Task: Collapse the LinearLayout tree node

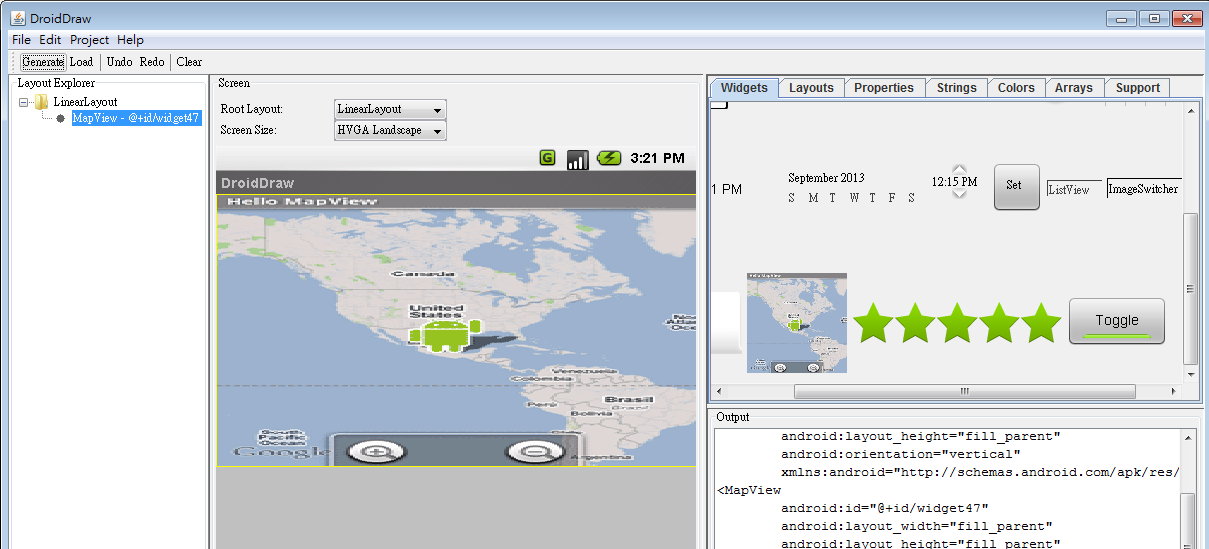Action: (x=24, y=102)
